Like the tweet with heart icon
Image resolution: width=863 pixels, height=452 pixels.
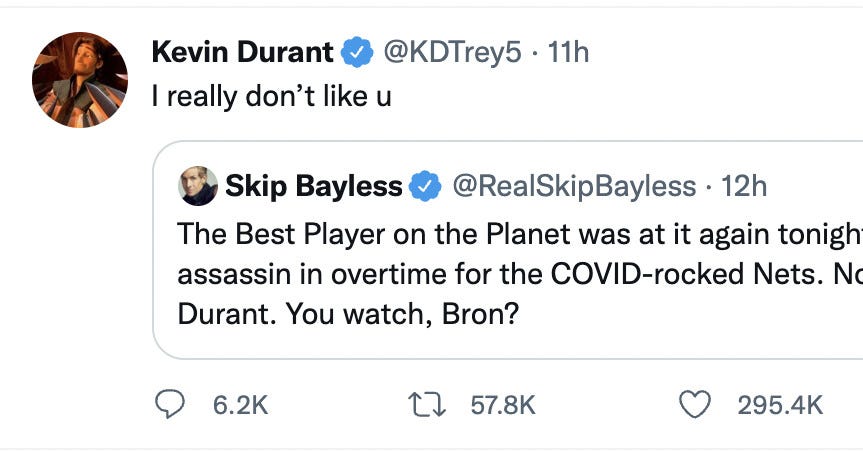694,404
